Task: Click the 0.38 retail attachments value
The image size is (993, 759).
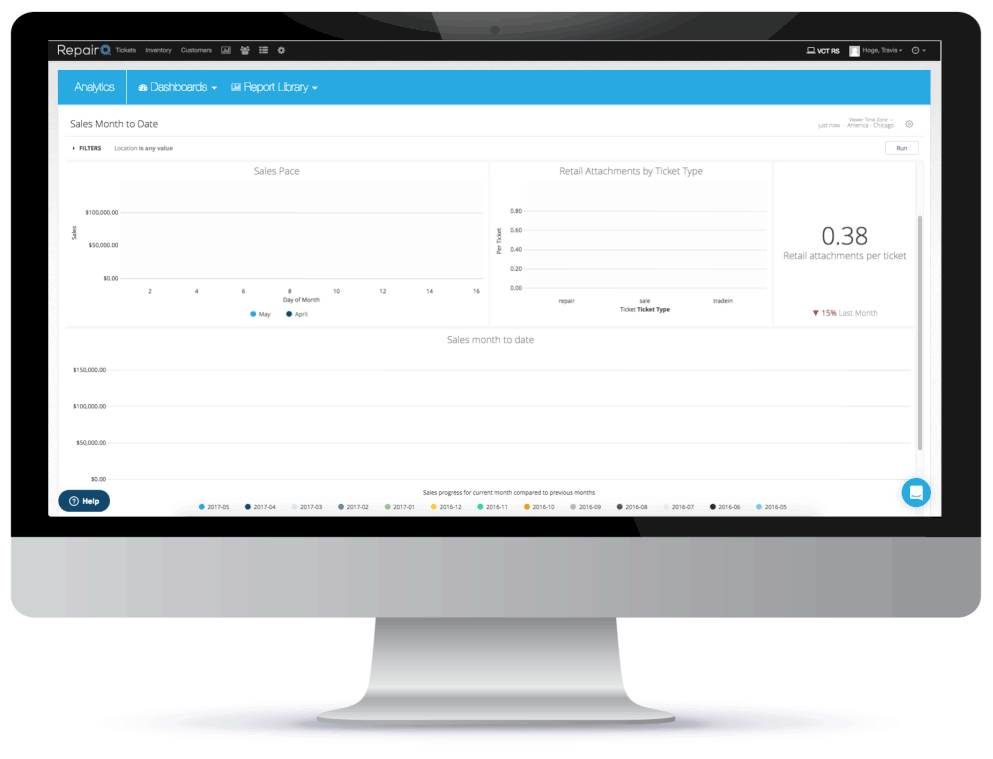Action: (844, 236)
